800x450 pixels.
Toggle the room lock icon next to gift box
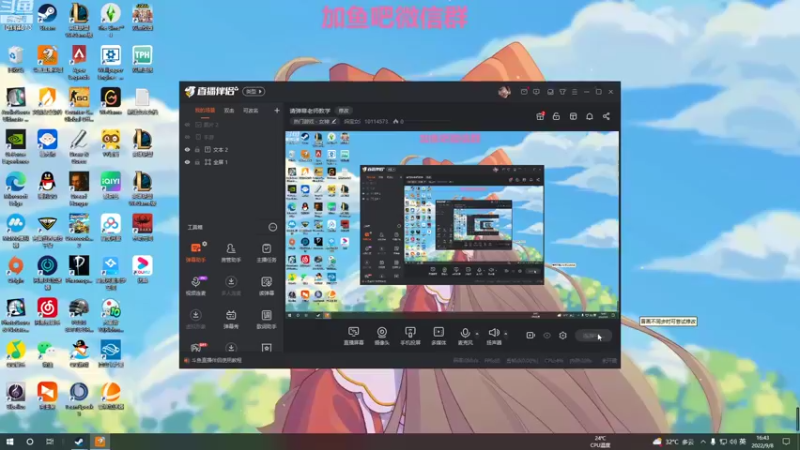(x=556, y=116)
